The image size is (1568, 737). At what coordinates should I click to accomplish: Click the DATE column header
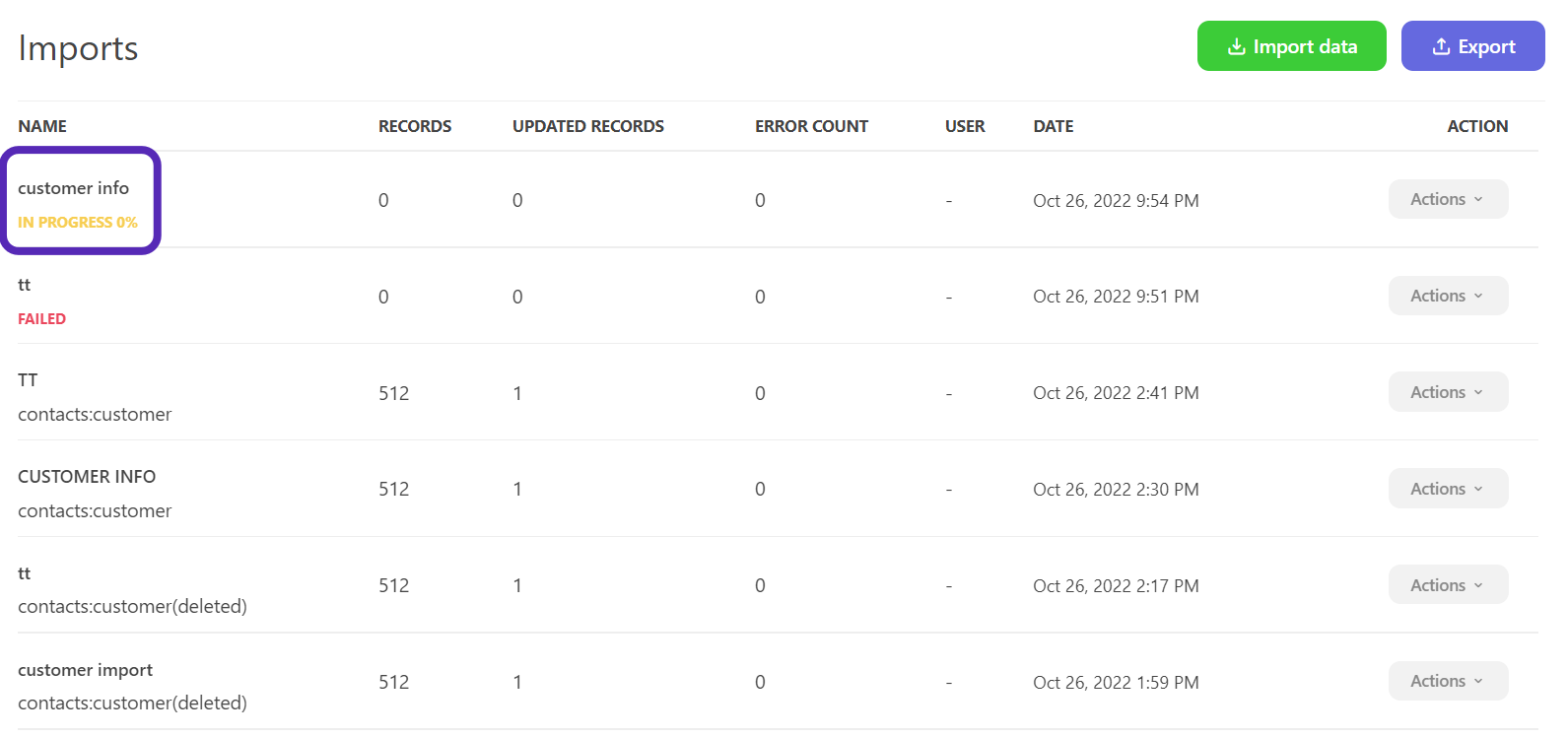[1053, 127]
